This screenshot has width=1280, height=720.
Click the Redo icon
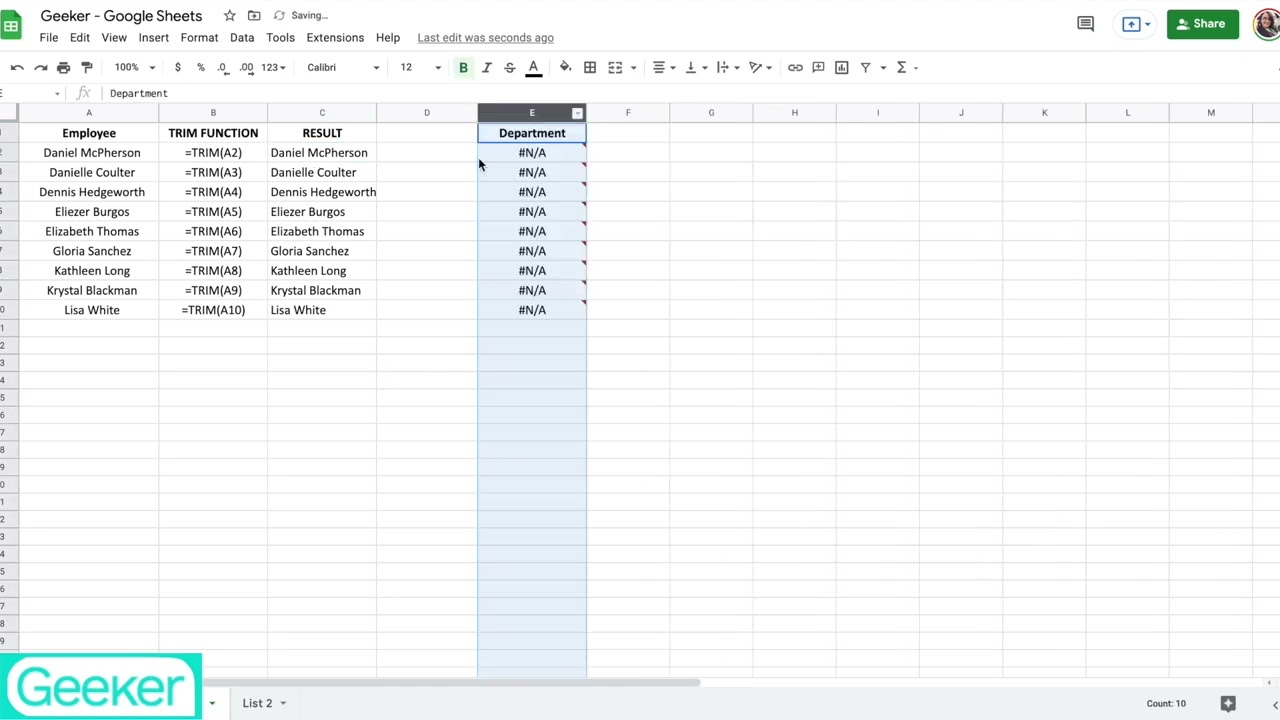pyautogui.click(x=40, y=67)
